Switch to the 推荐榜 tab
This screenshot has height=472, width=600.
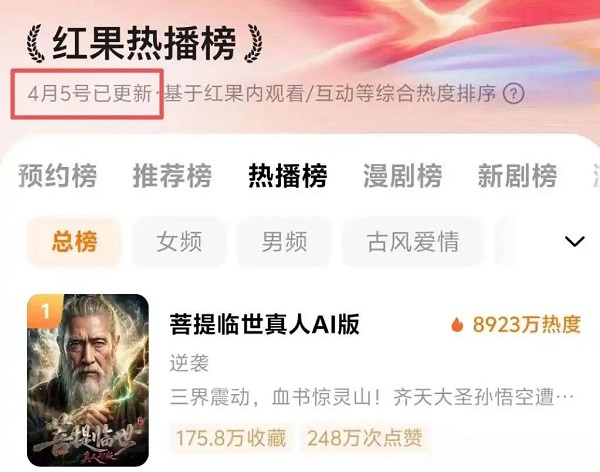point(172,176)
